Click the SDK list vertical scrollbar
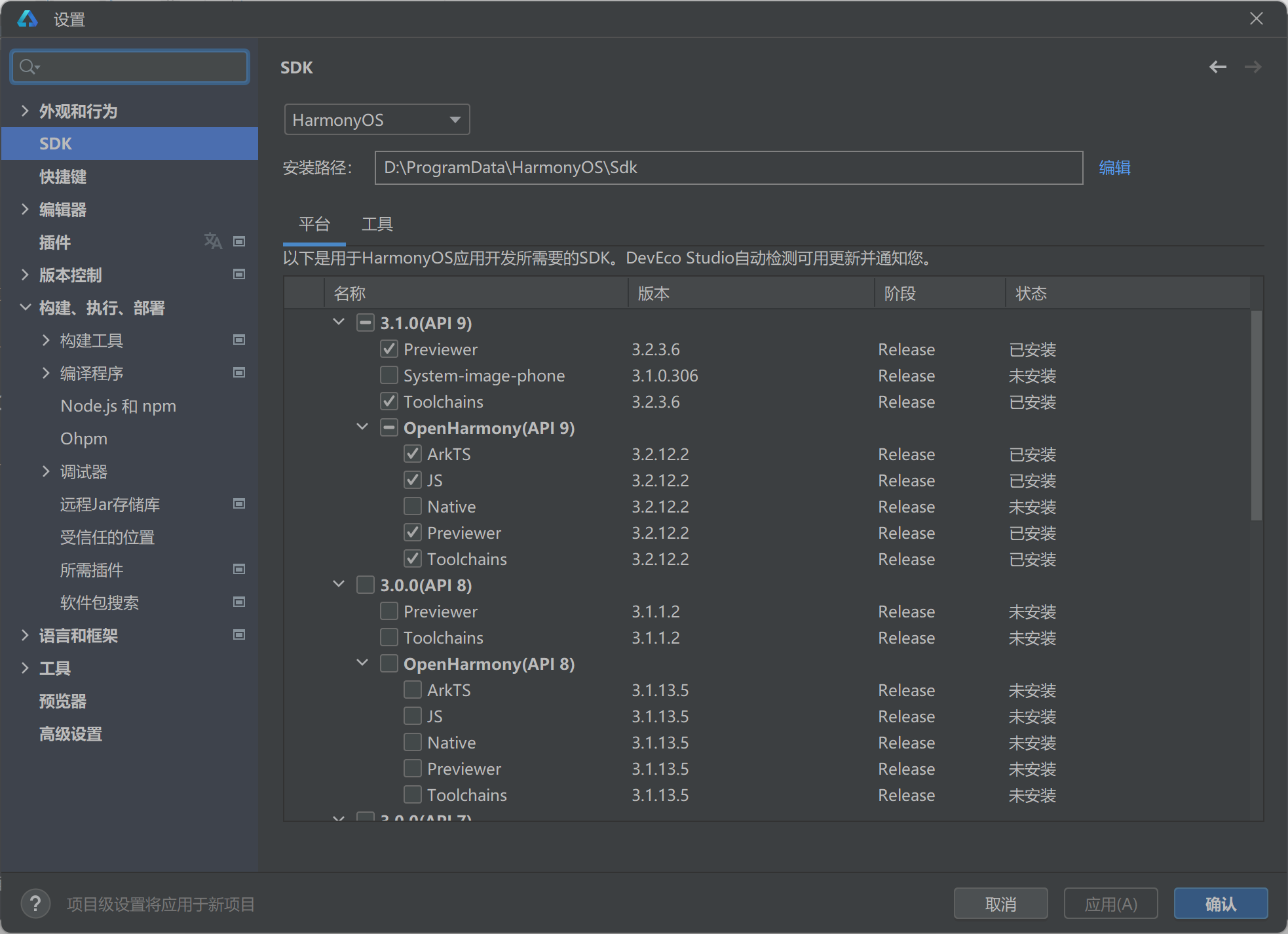This screenshot has height=934, width=1288. (x=1256, y=415)
